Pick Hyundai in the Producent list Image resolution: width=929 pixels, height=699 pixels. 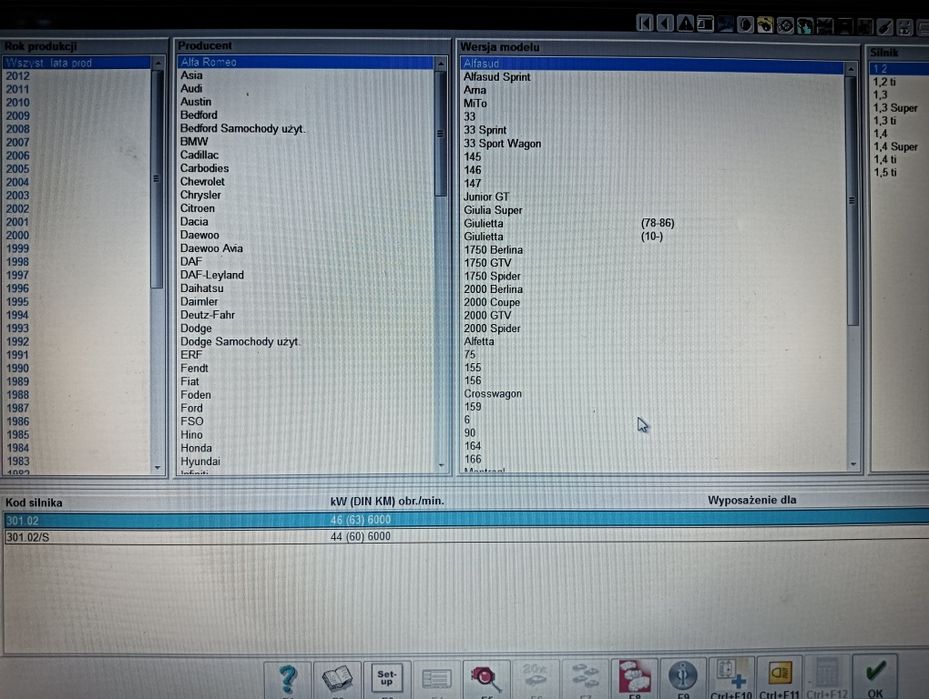(200, 461)
